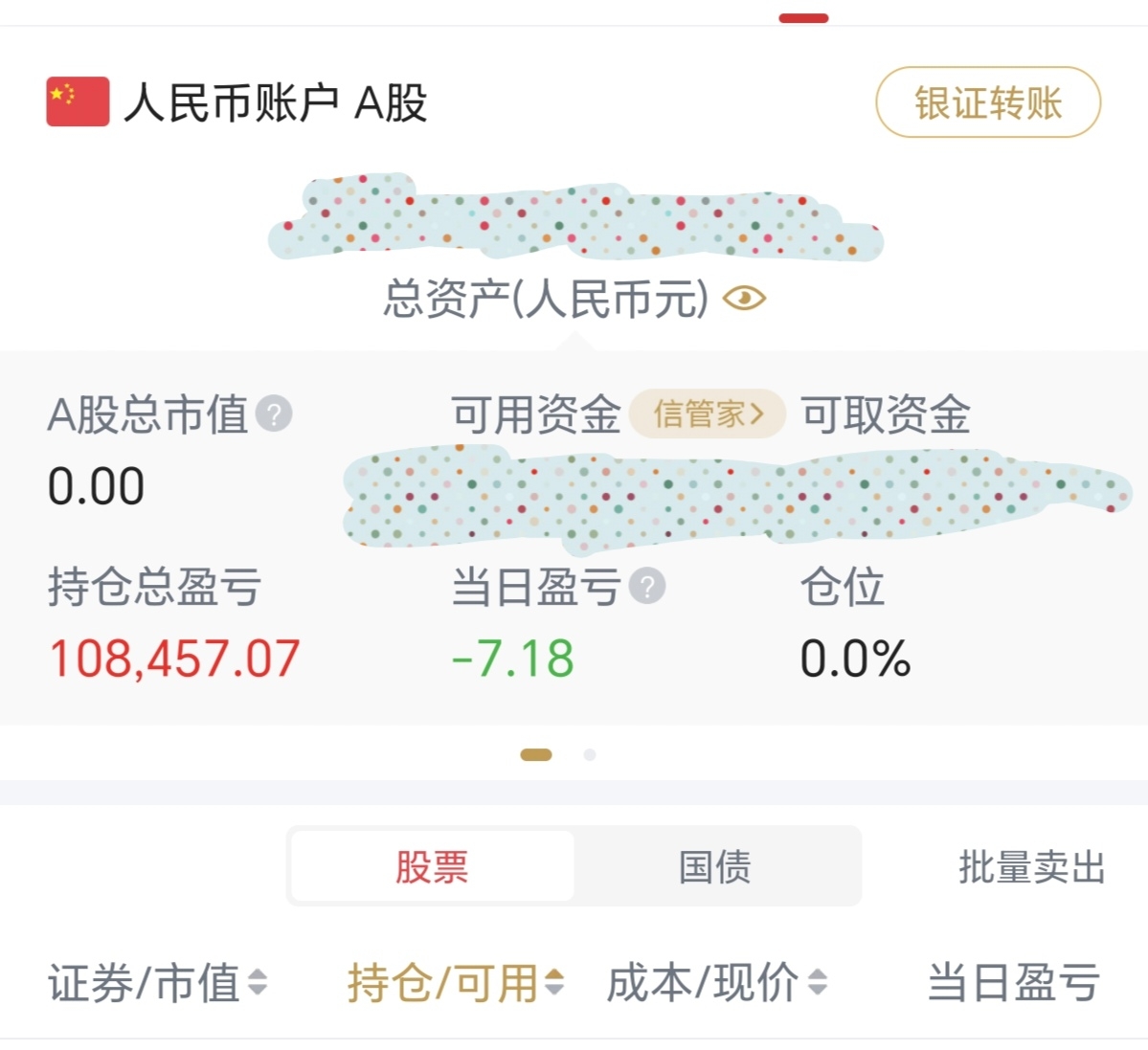Toggle total assets visibility eye icon

[x=744, y=299]
